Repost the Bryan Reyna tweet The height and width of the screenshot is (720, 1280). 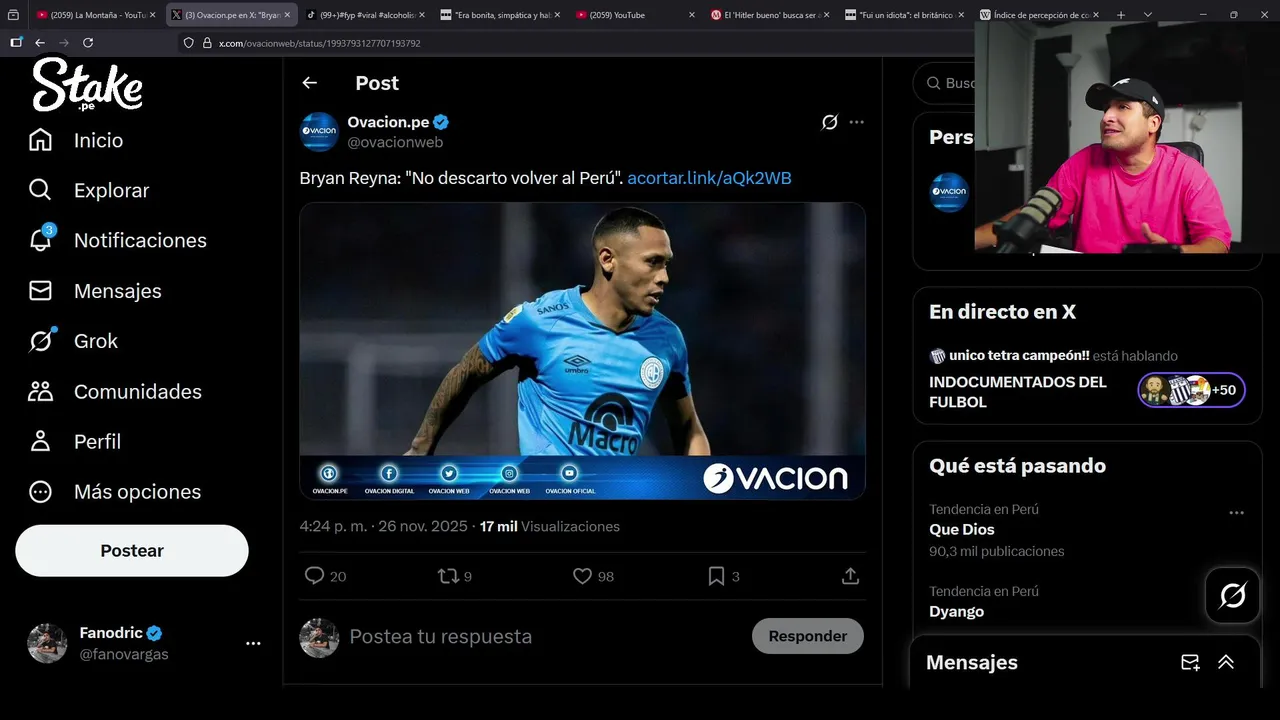click(x=449, y=576)
